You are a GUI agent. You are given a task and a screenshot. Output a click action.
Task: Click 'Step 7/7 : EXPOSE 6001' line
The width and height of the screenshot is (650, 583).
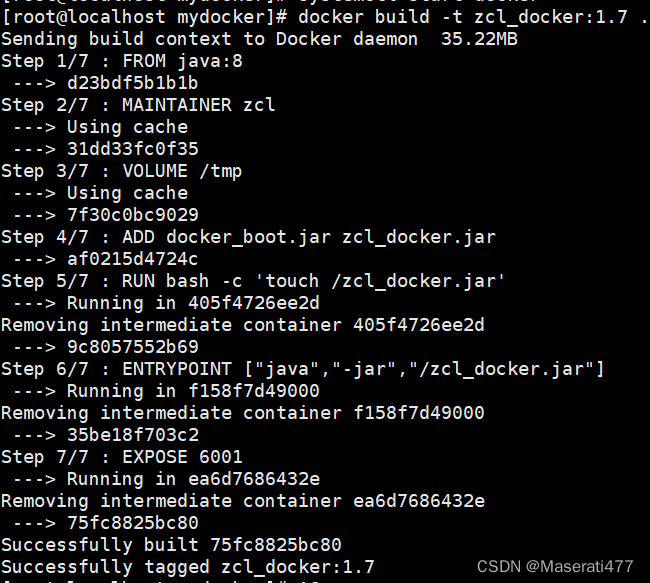pyautogui.click(x=121, y=457)
